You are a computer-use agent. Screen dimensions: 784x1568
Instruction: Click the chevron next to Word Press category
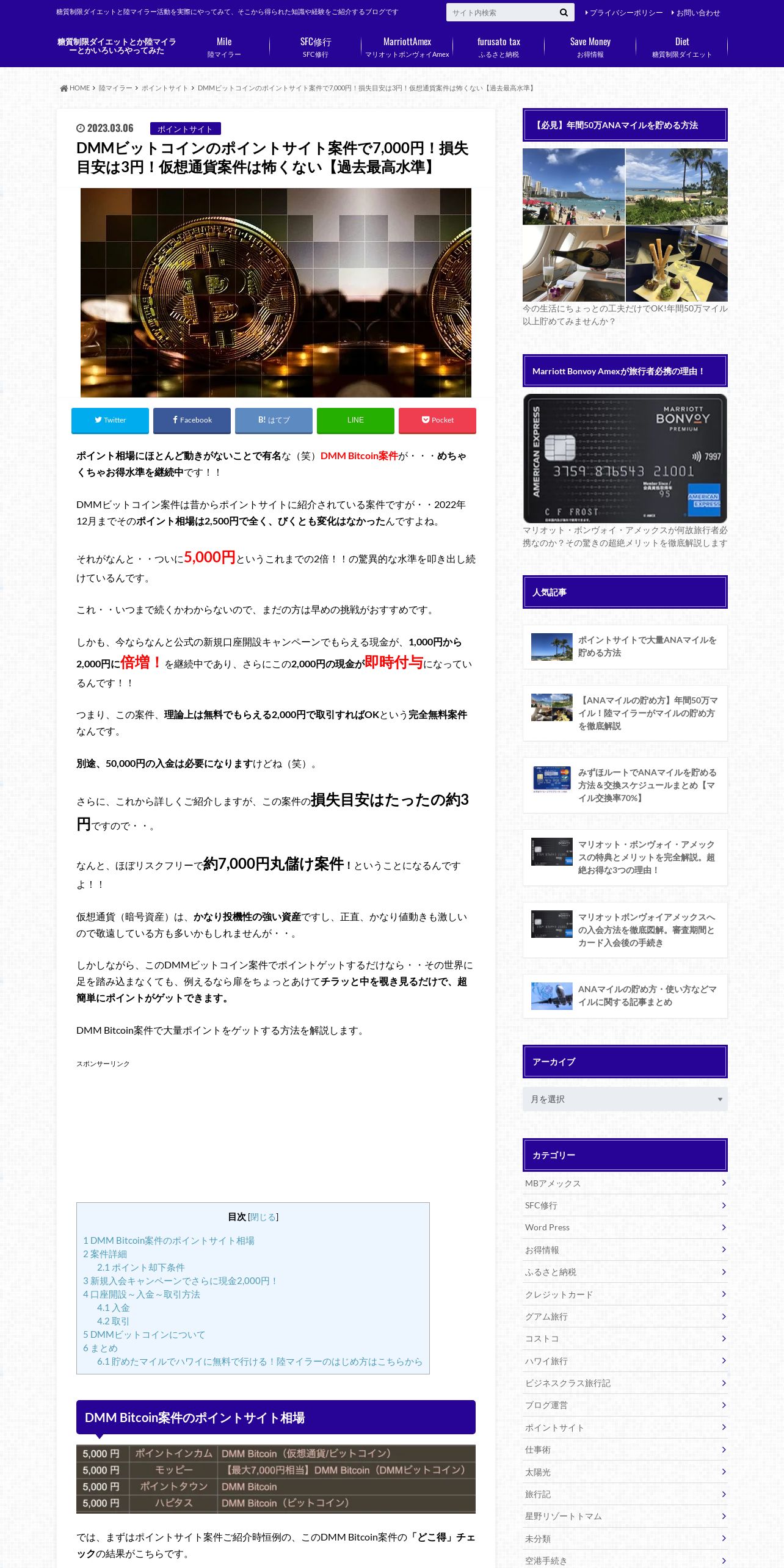pyautogui.click(x=724, y=1227)
